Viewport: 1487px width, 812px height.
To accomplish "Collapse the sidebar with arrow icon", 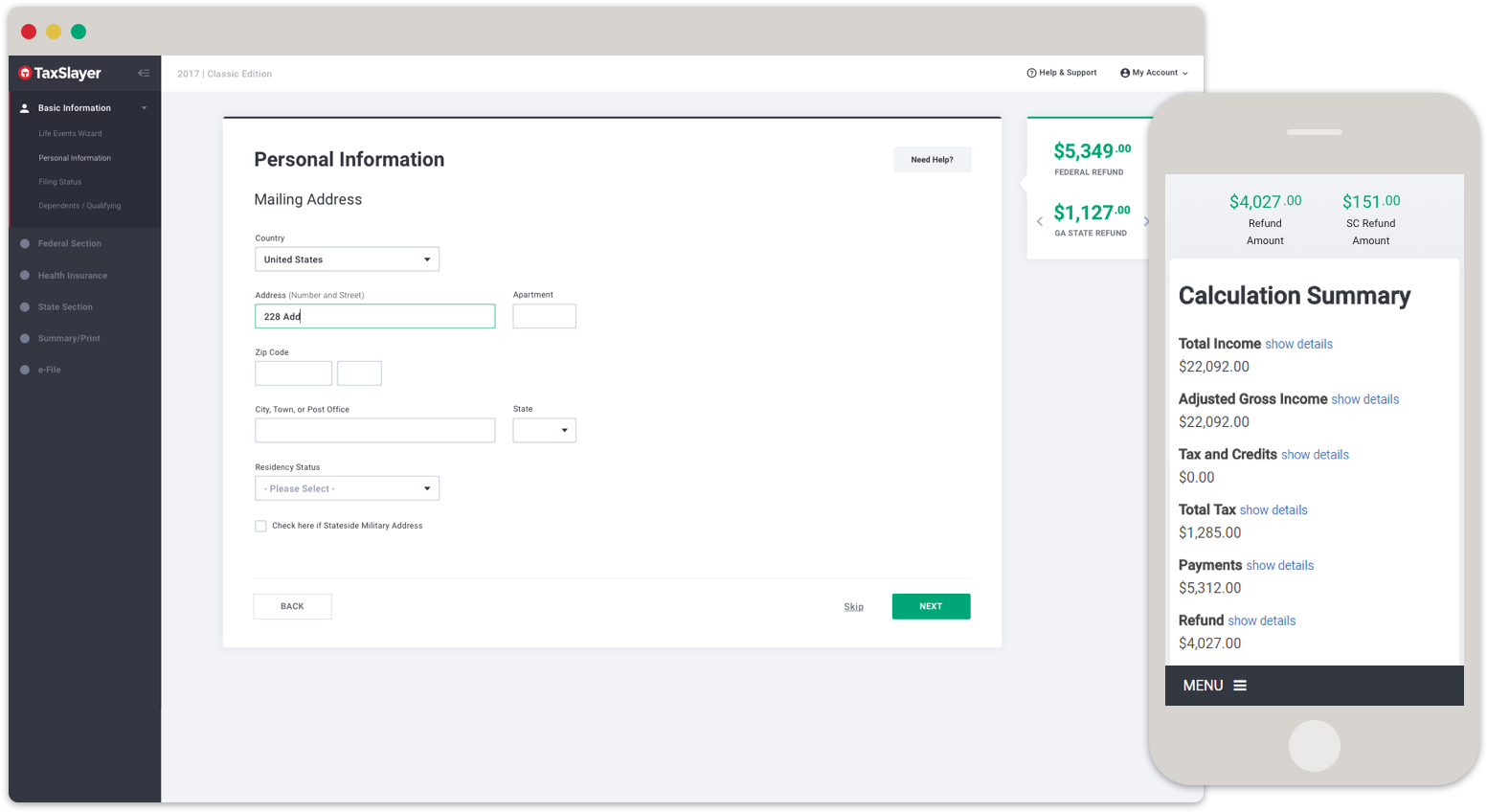I will [144, 73].
